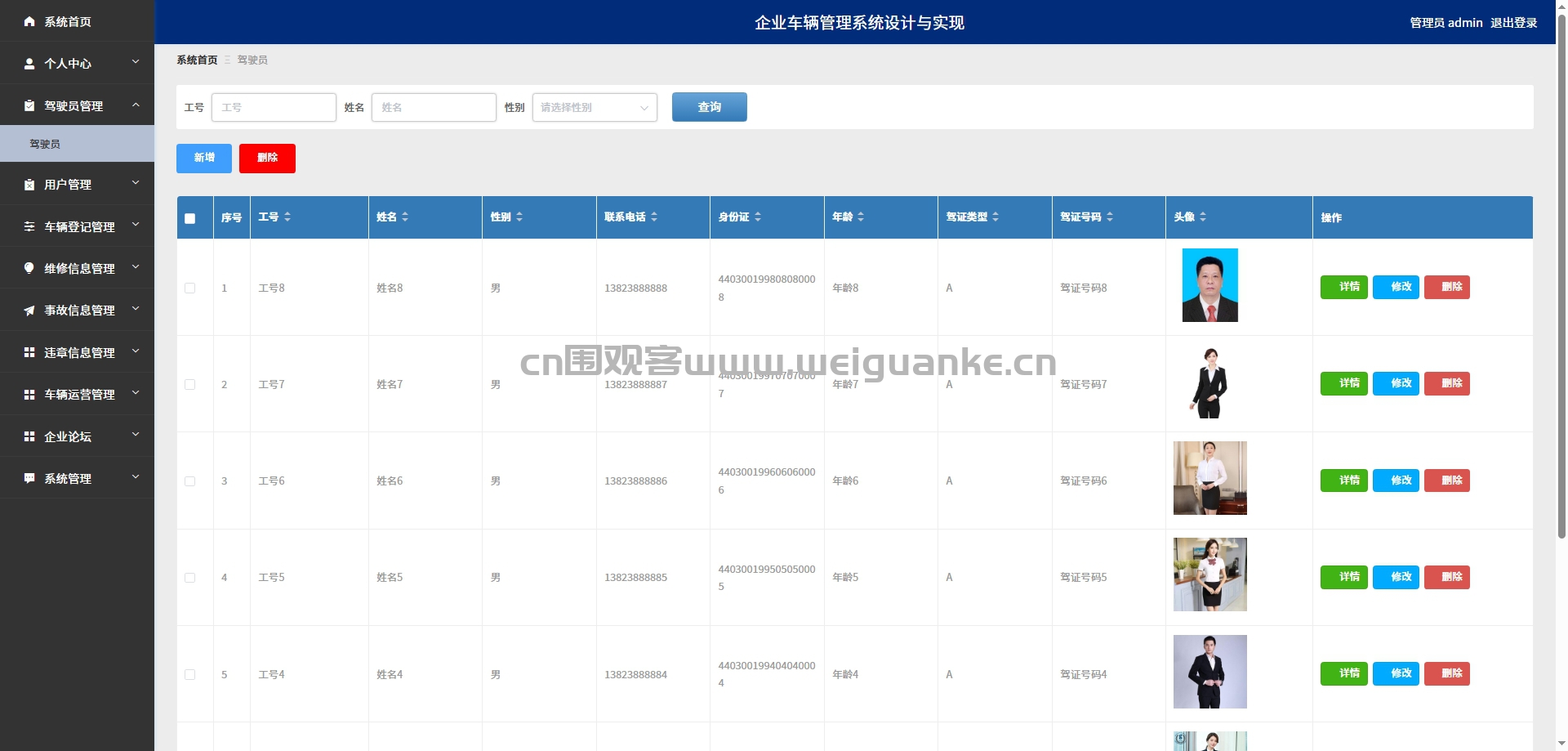The height and width of the screenshot is (751, 1568).
Task: Click the person icon beside 个人中心
Action: [x=29, y=64]
